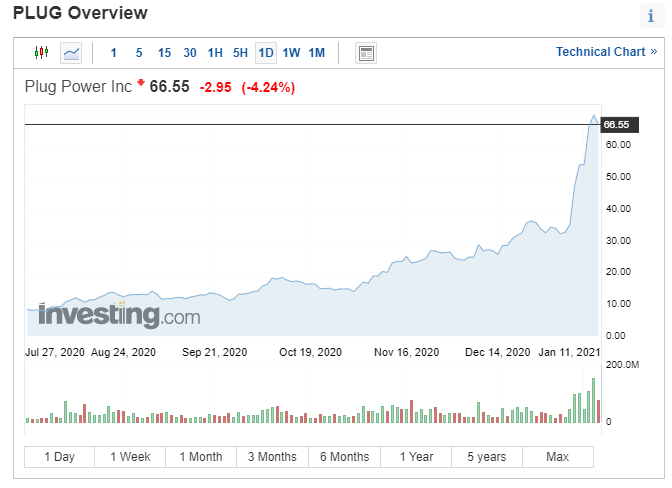Show the 1 Week range
Viewport: 672px width, 488px height.
tap(130, 457)
